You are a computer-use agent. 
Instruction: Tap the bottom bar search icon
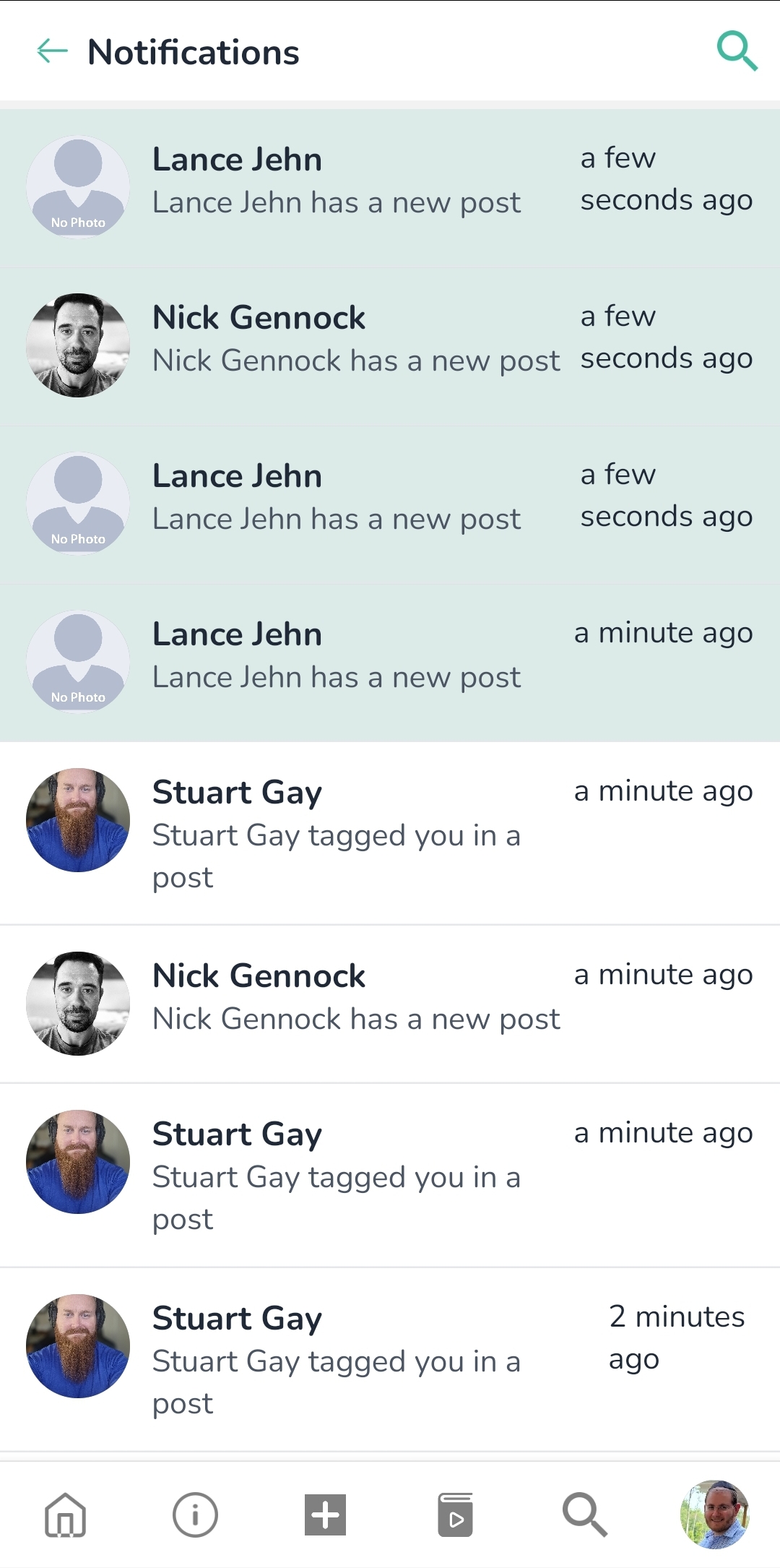[585, 1515]
